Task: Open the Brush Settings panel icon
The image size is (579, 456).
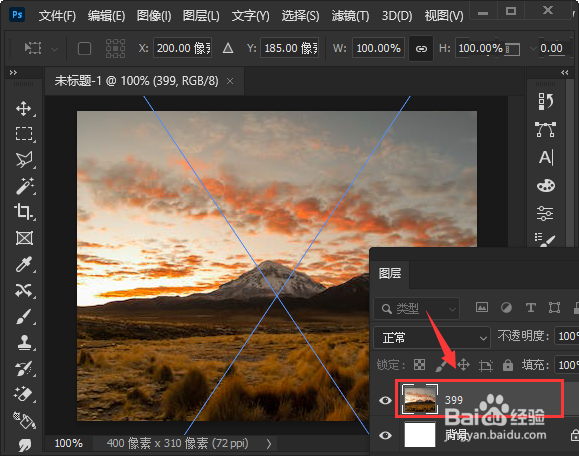Action: click(545, 239)
